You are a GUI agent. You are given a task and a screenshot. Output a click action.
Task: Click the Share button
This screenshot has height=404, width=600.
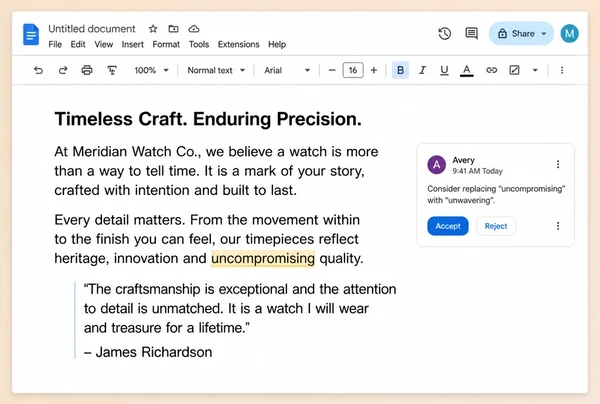point(516,34)
